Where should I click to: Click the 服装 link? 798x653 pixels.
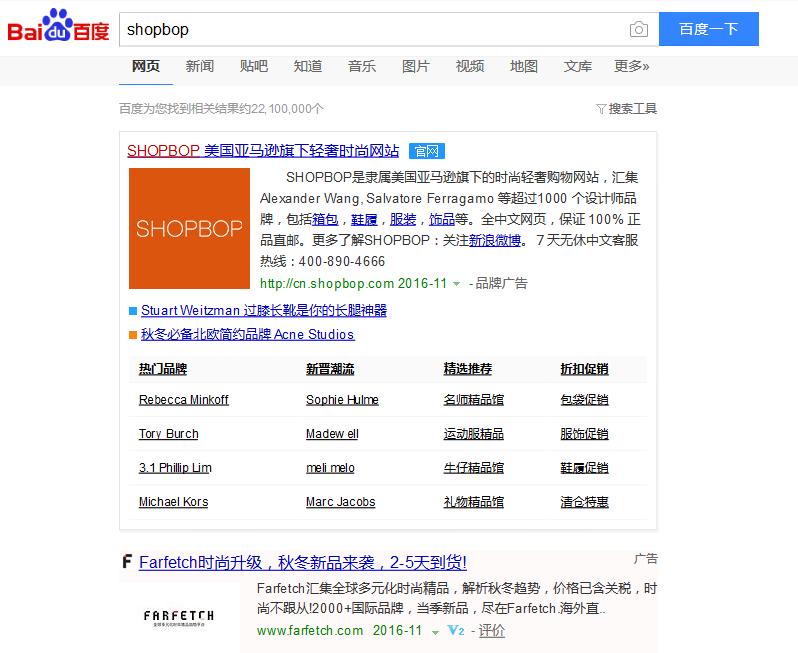pyautogui.click(x=403, y=219)
